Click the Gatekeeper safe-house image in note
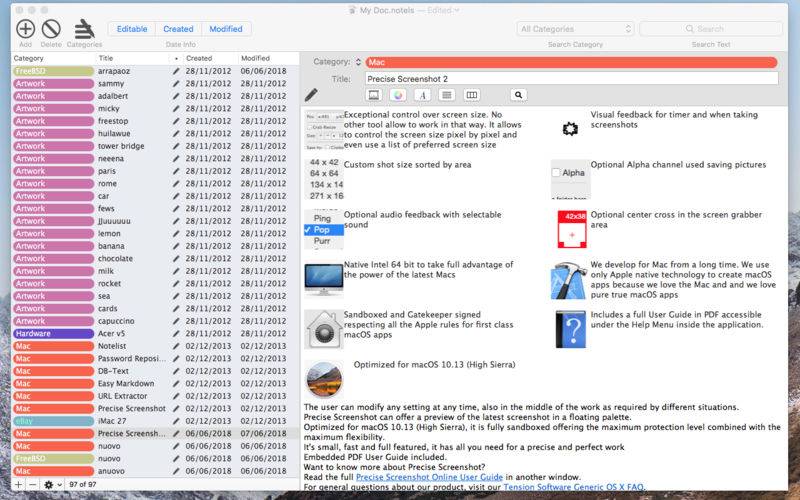 click(323, 329)
